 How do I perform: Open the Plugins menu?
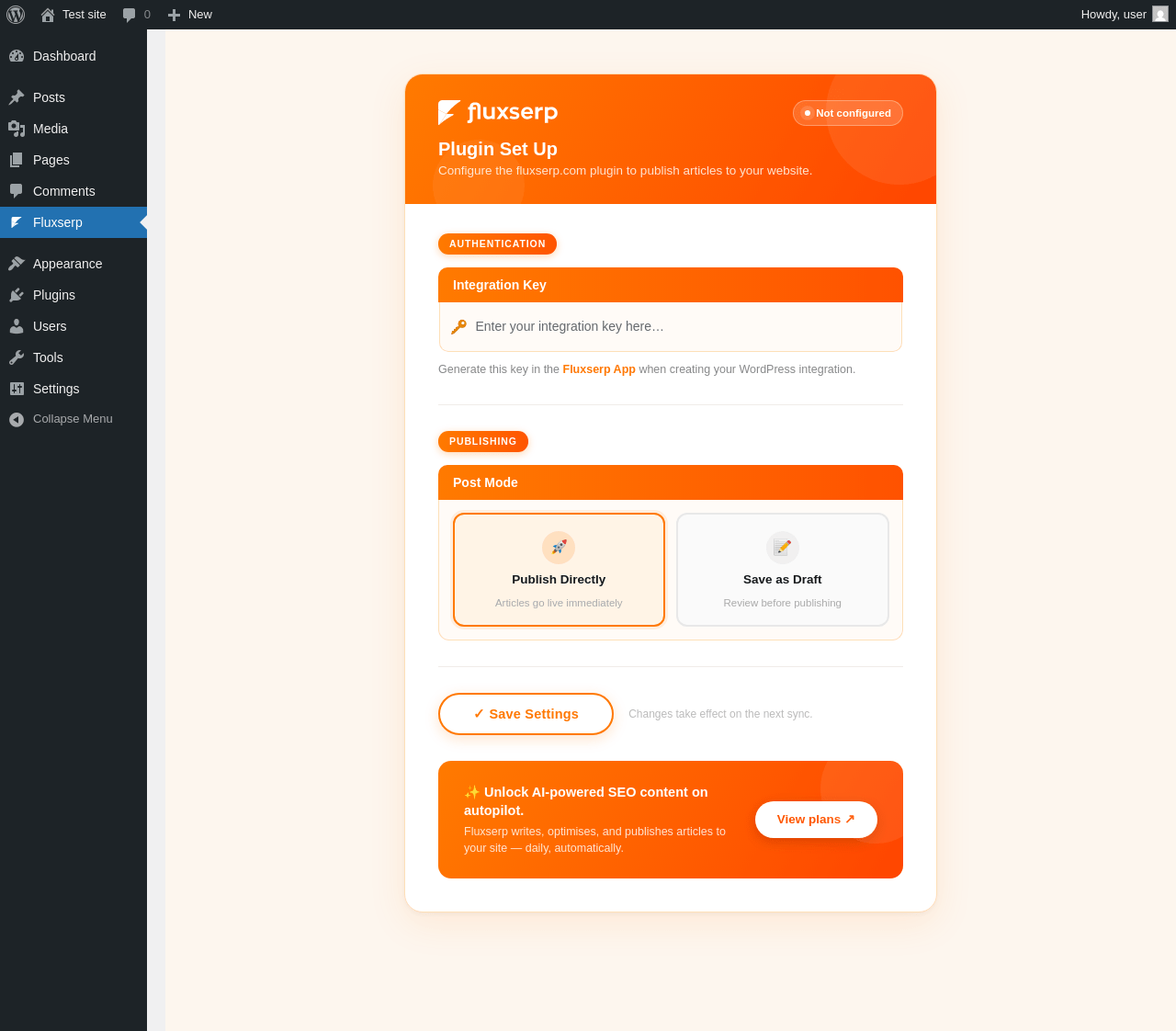point(73,295)
